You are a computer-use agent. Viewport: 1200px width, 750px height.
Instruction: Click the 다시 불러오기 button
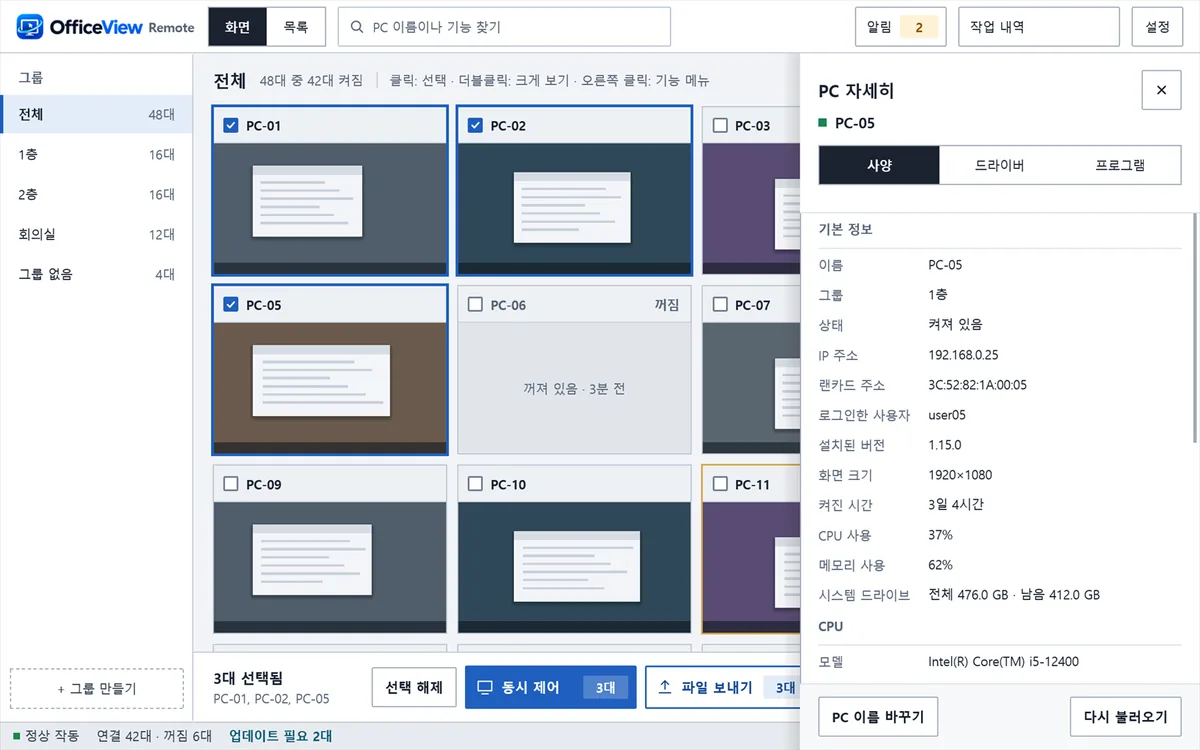[1125, 716]
